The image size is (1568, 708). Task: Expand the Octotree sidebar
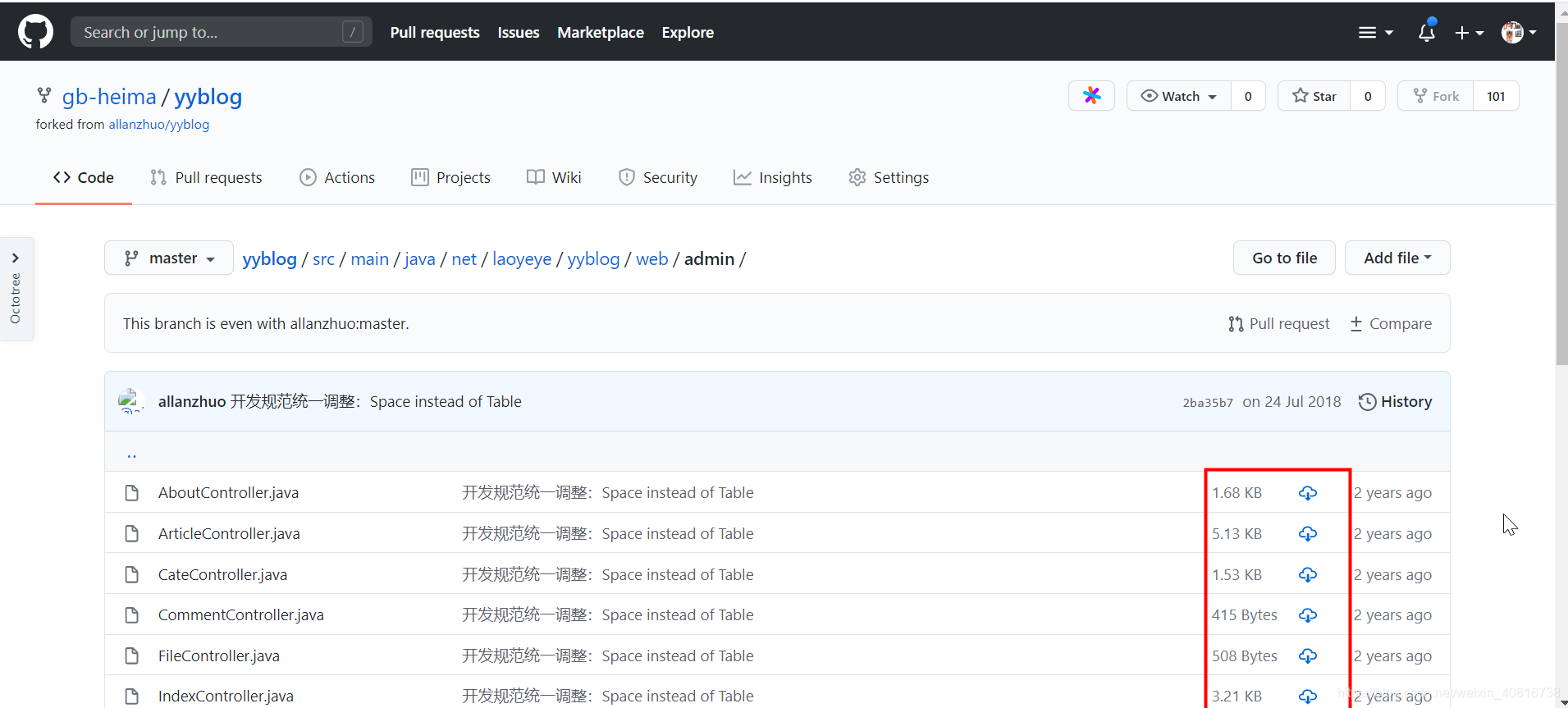coord(16,289)
